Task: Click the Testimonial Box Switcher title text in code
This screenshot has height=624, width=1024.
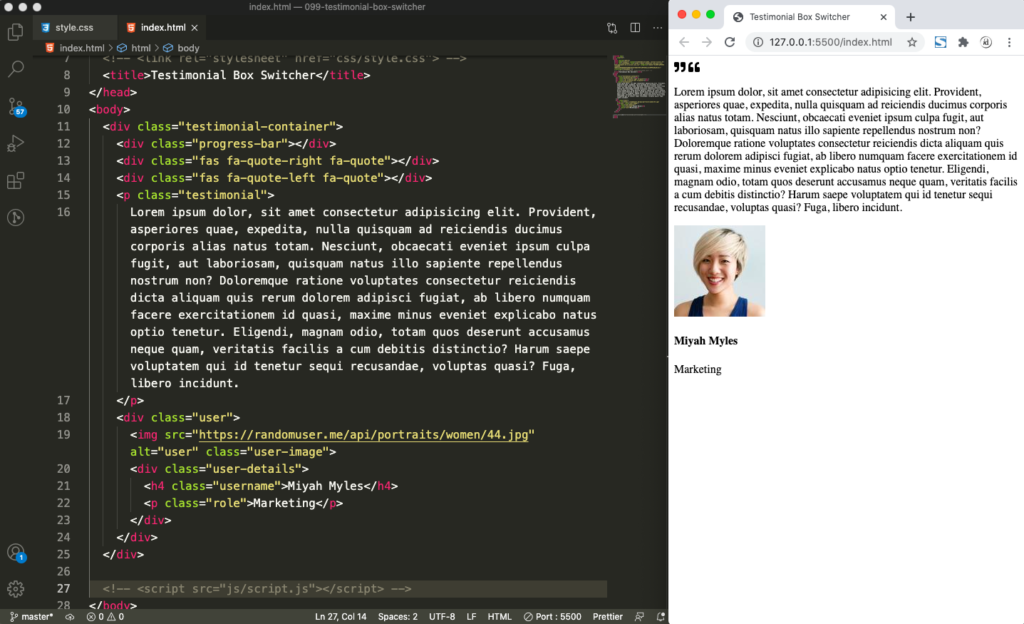Action: point(233,75)
